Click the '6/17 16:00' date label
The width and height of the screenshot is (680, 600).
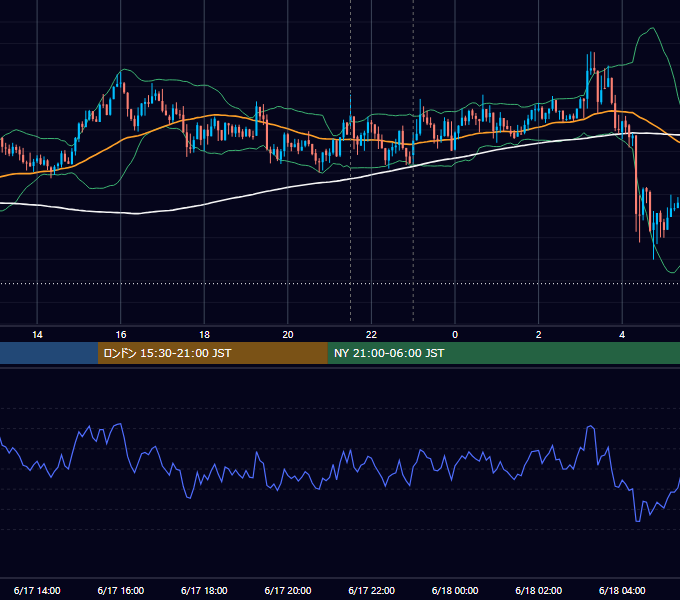point(121,590)
